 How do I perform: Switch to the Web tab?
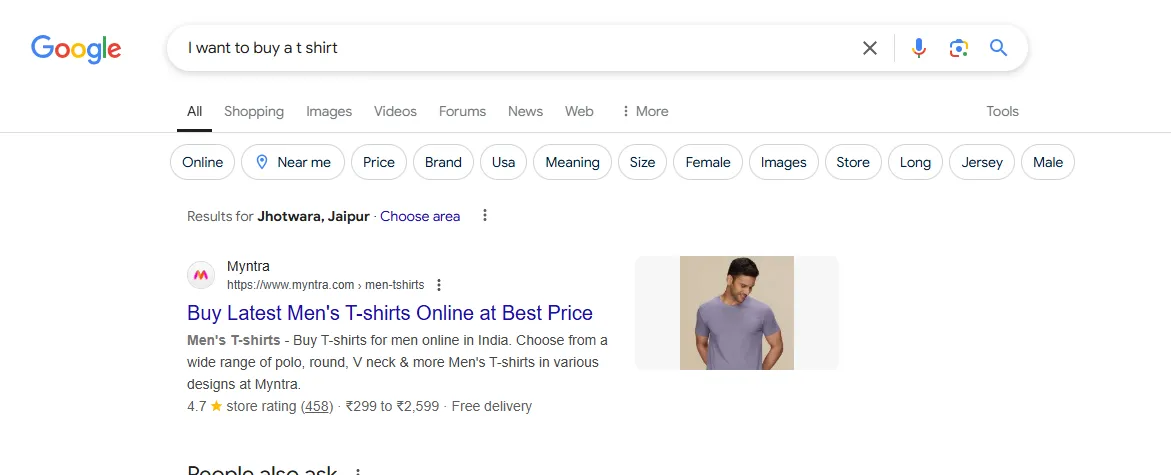pos(579,111)
